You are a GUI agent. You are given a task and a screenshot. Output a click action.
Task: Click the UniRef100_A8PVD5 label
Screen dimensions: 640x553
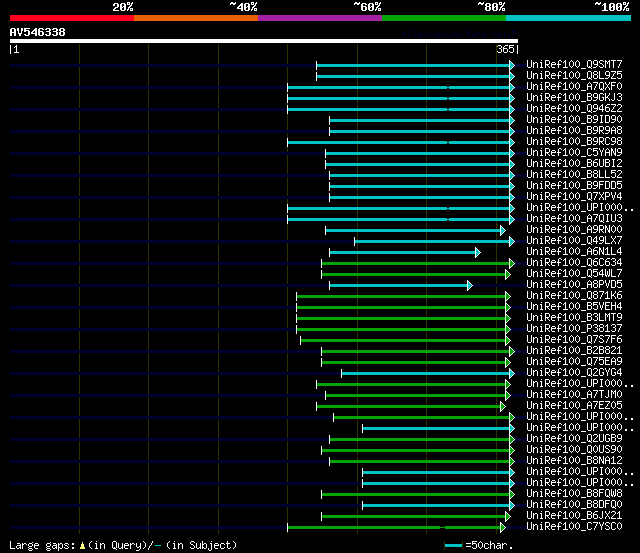point(574,285)
